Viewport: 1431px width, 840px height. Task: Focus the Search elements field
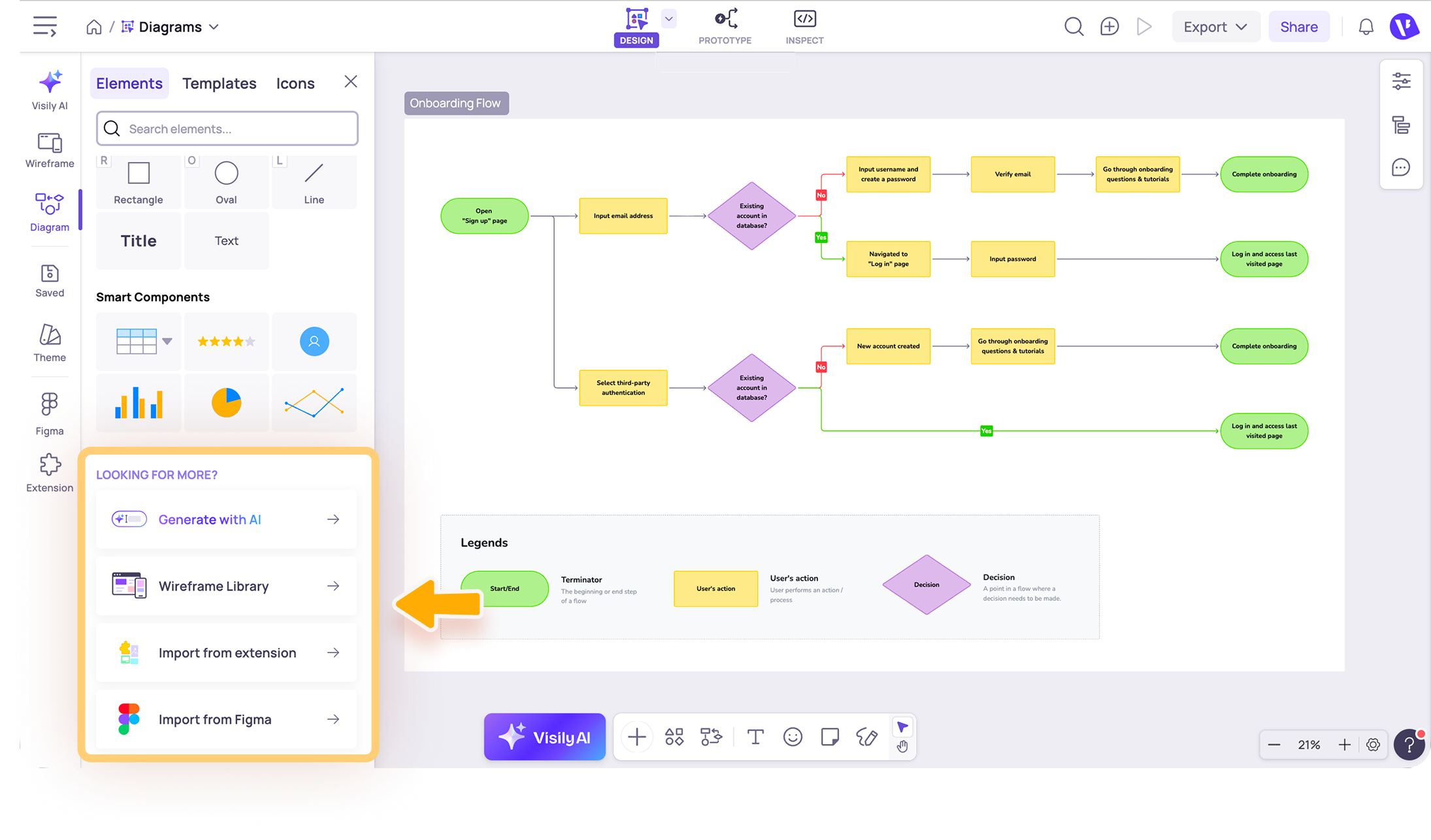(227, 129)
